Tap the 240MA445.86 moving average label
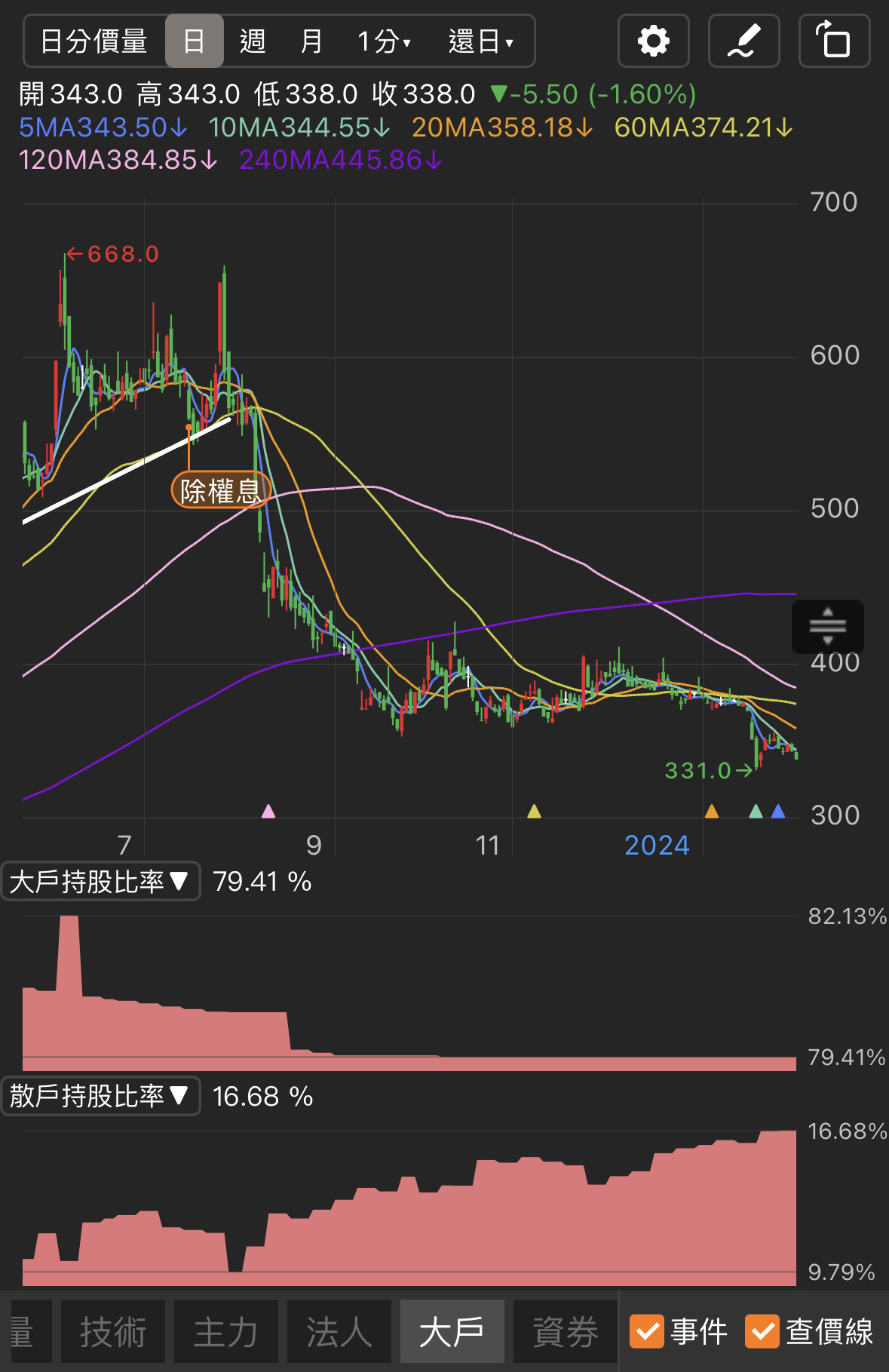 (x=341, y=160)
